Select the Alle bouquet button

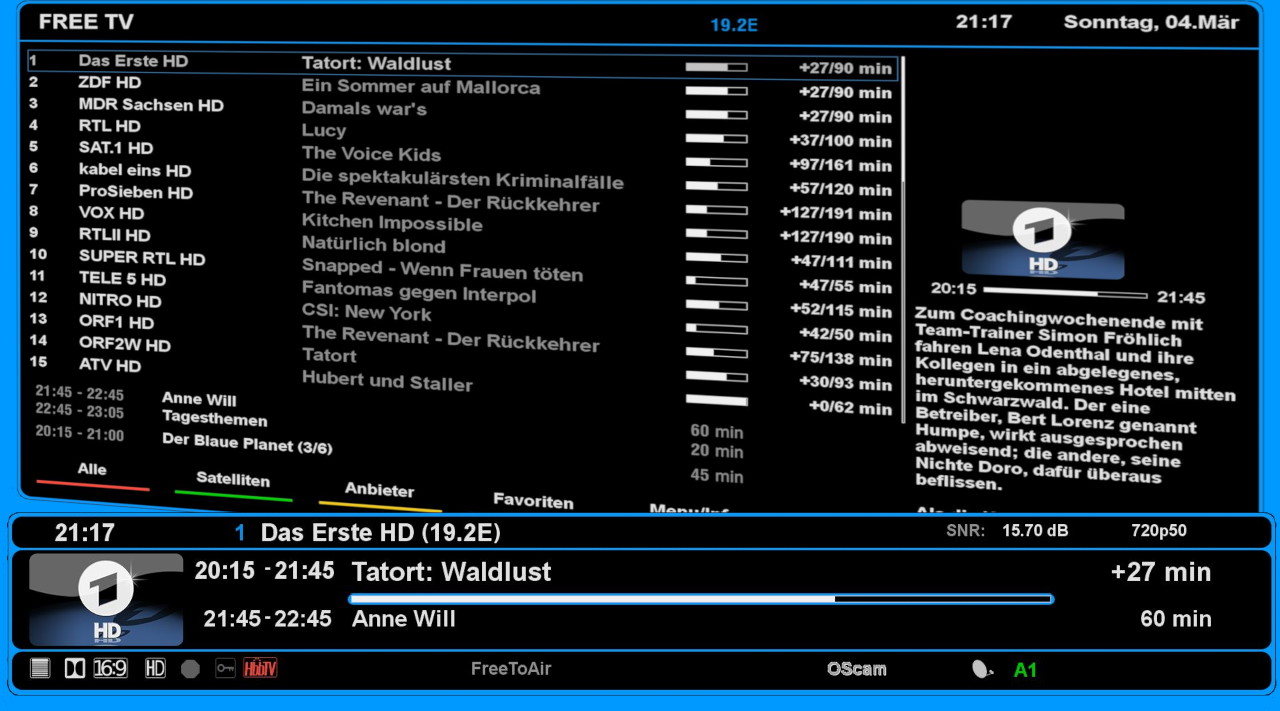[x=92, y=469]
